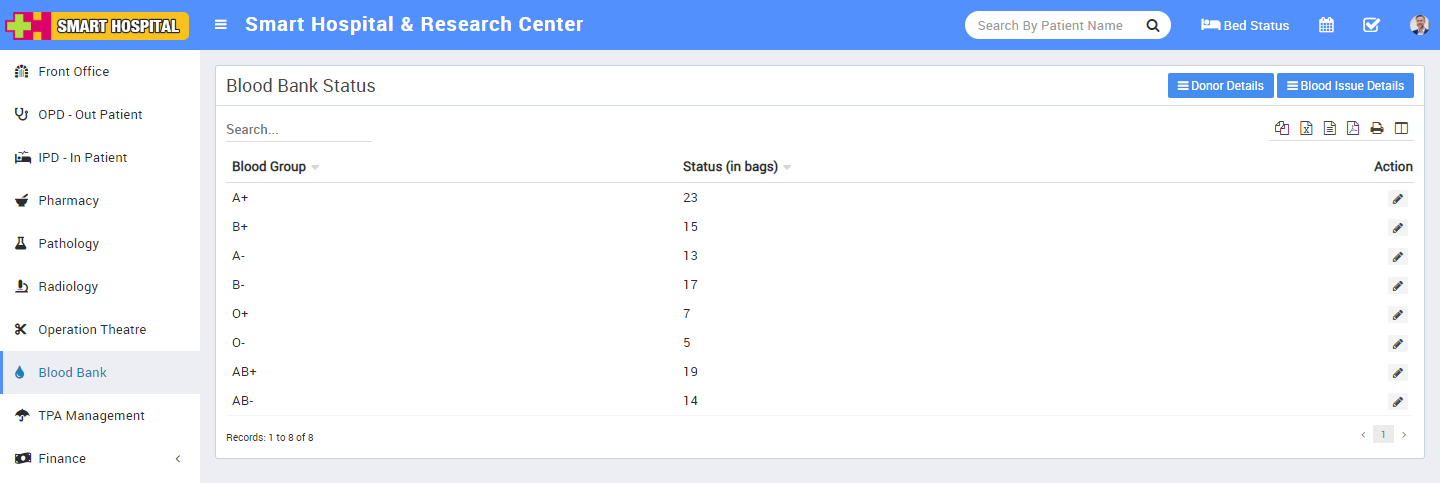Image resolution: width=1440 pixels, height=483 pixels.
Task: Go to Operation Theatre in sidebar
Action: point(92,330)
